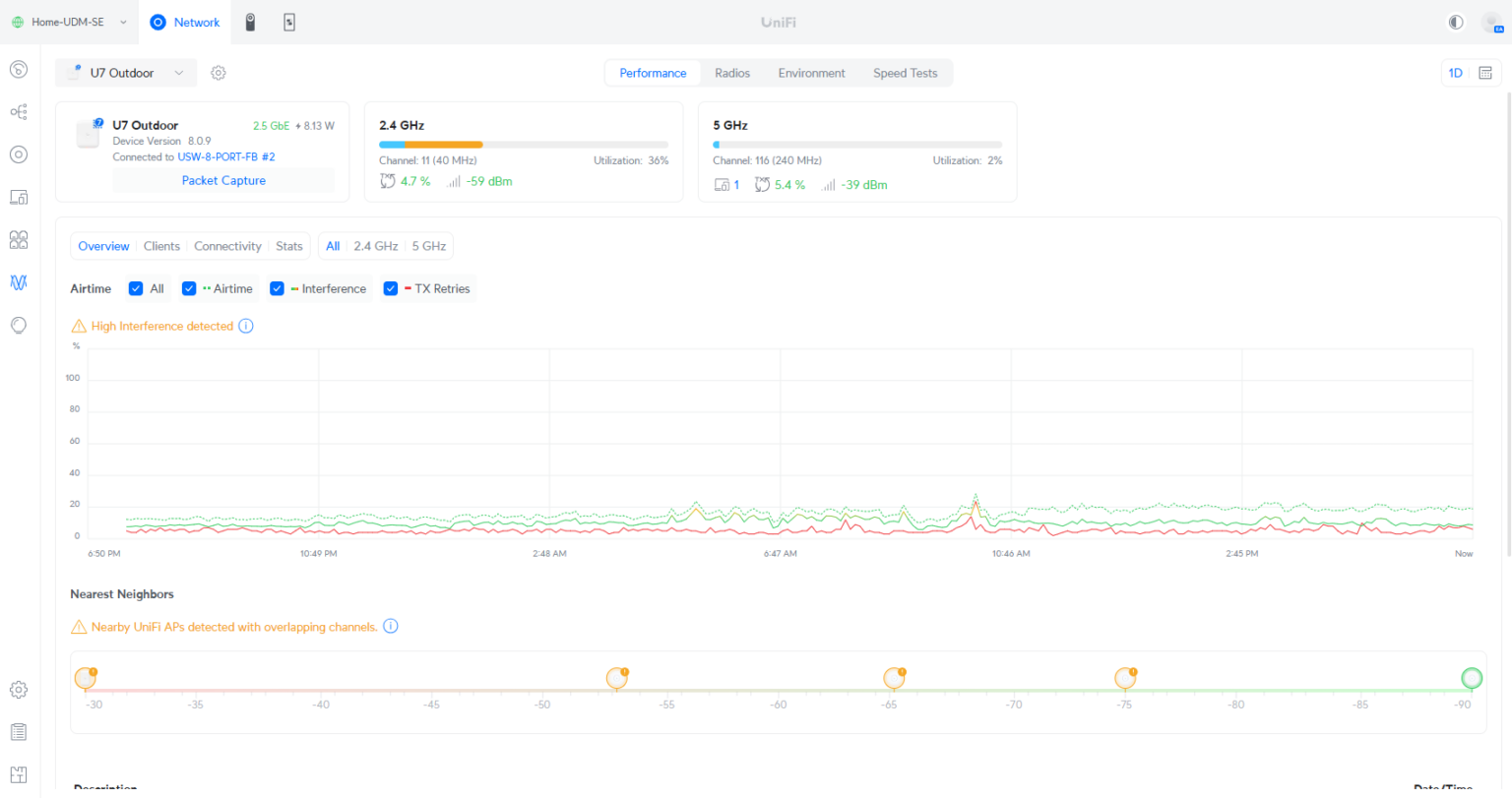Select the Stats sub-tab

(289, 246)
